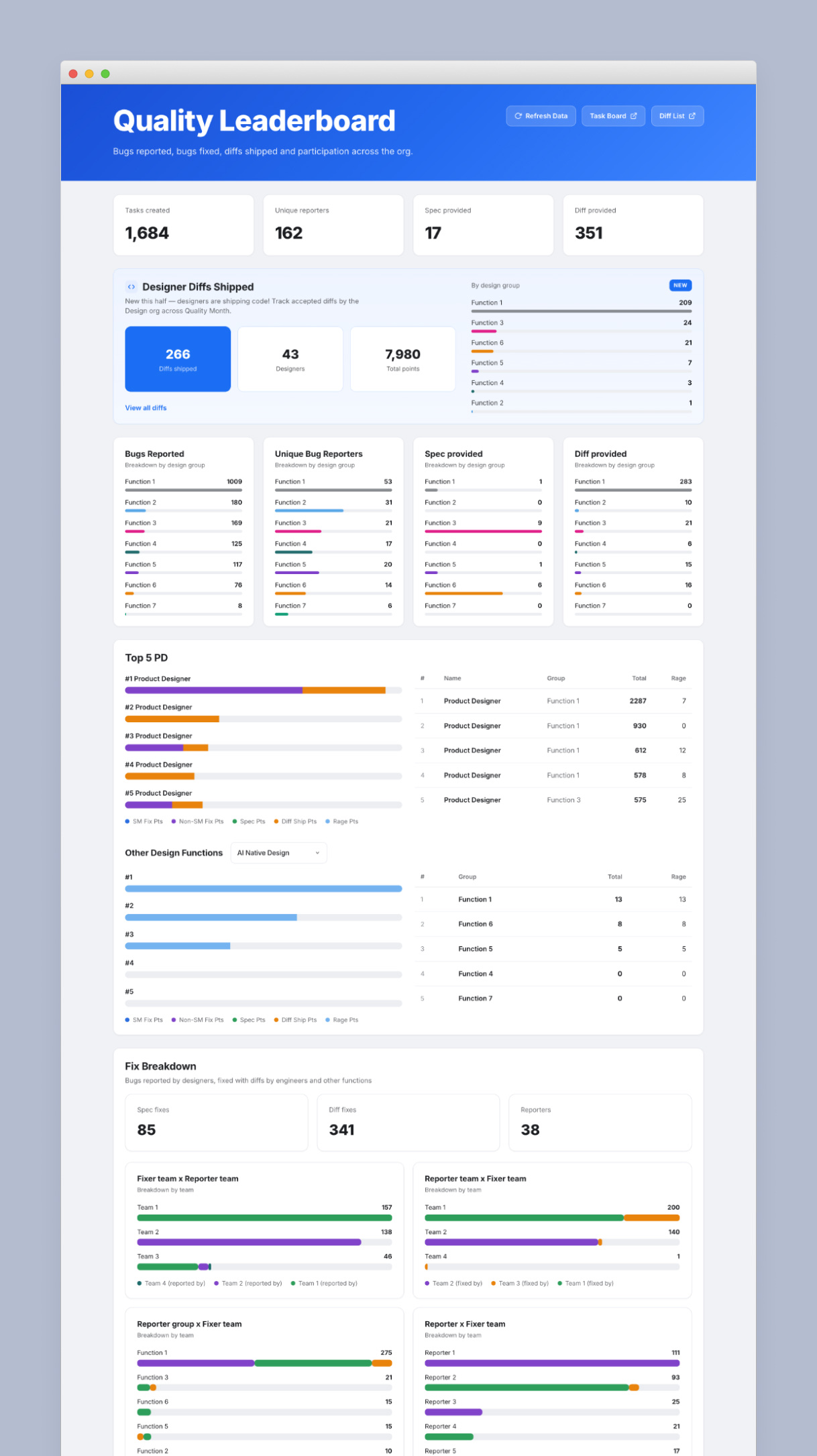Screen dimensions: 817x1456
Task: Select the 7,980 Total points card
Action: [x=402, y=359]
